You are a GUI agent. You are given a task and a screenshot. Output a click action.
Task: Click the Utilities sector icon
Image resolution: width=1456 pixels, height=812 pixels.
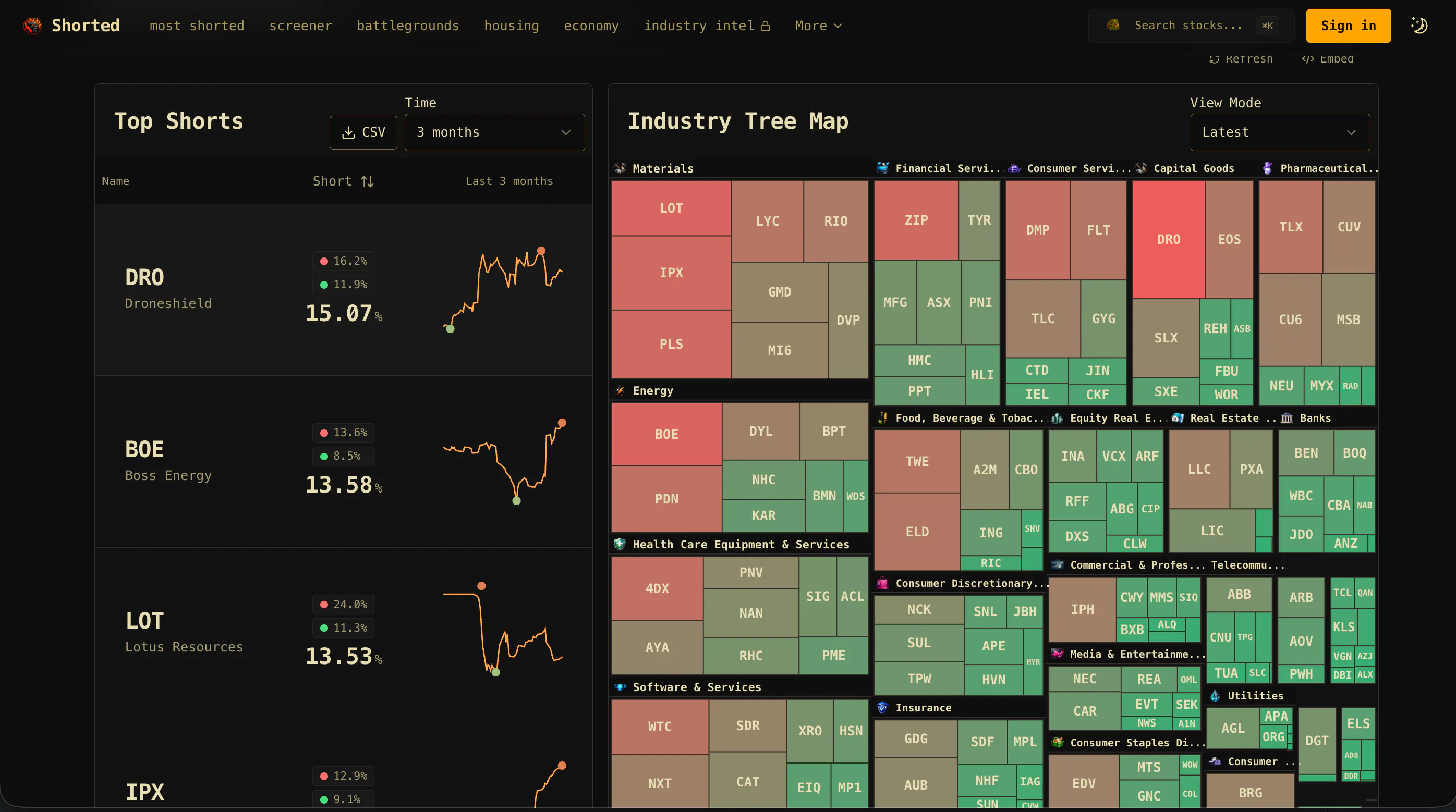click(x=1215, y=696)
